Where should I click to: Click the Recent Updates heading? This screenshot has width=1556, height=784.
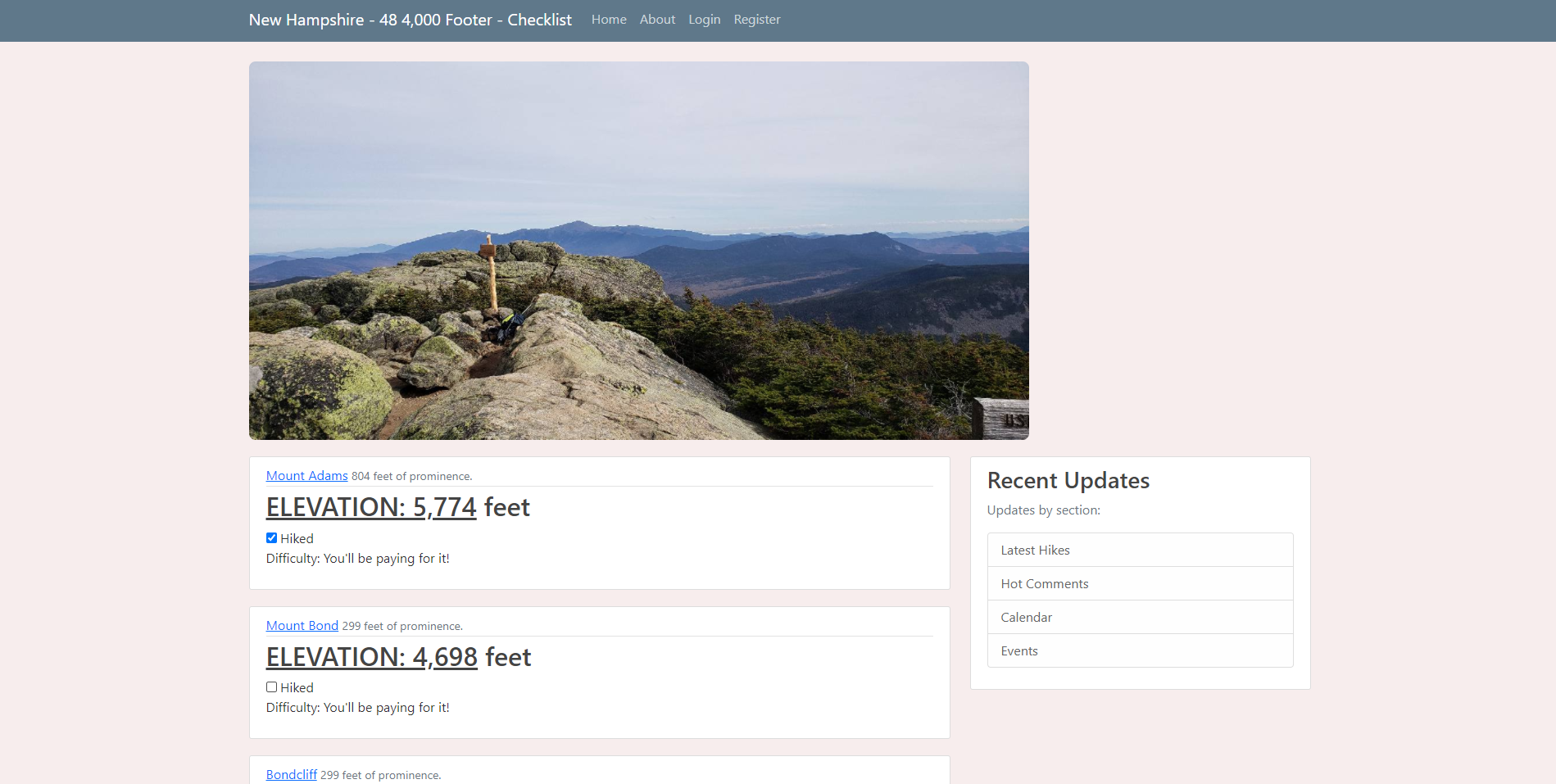point(1068,481)
